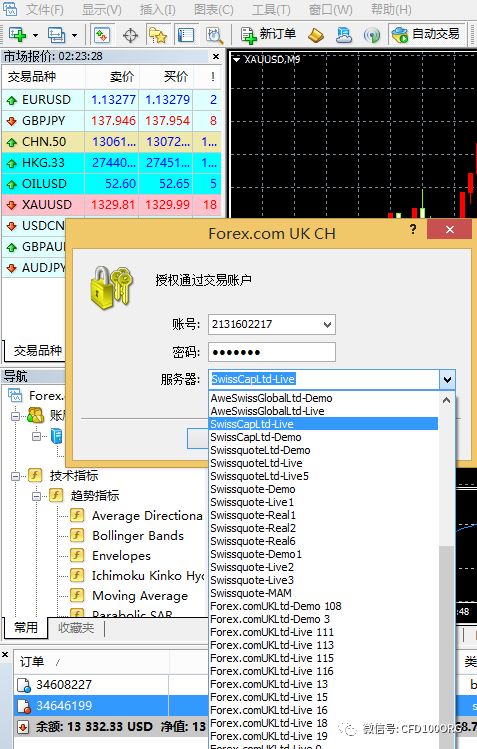The image size is (477, 749).
Task: Toggle the Data Window crosshair icon
Action: coord(130,35)
